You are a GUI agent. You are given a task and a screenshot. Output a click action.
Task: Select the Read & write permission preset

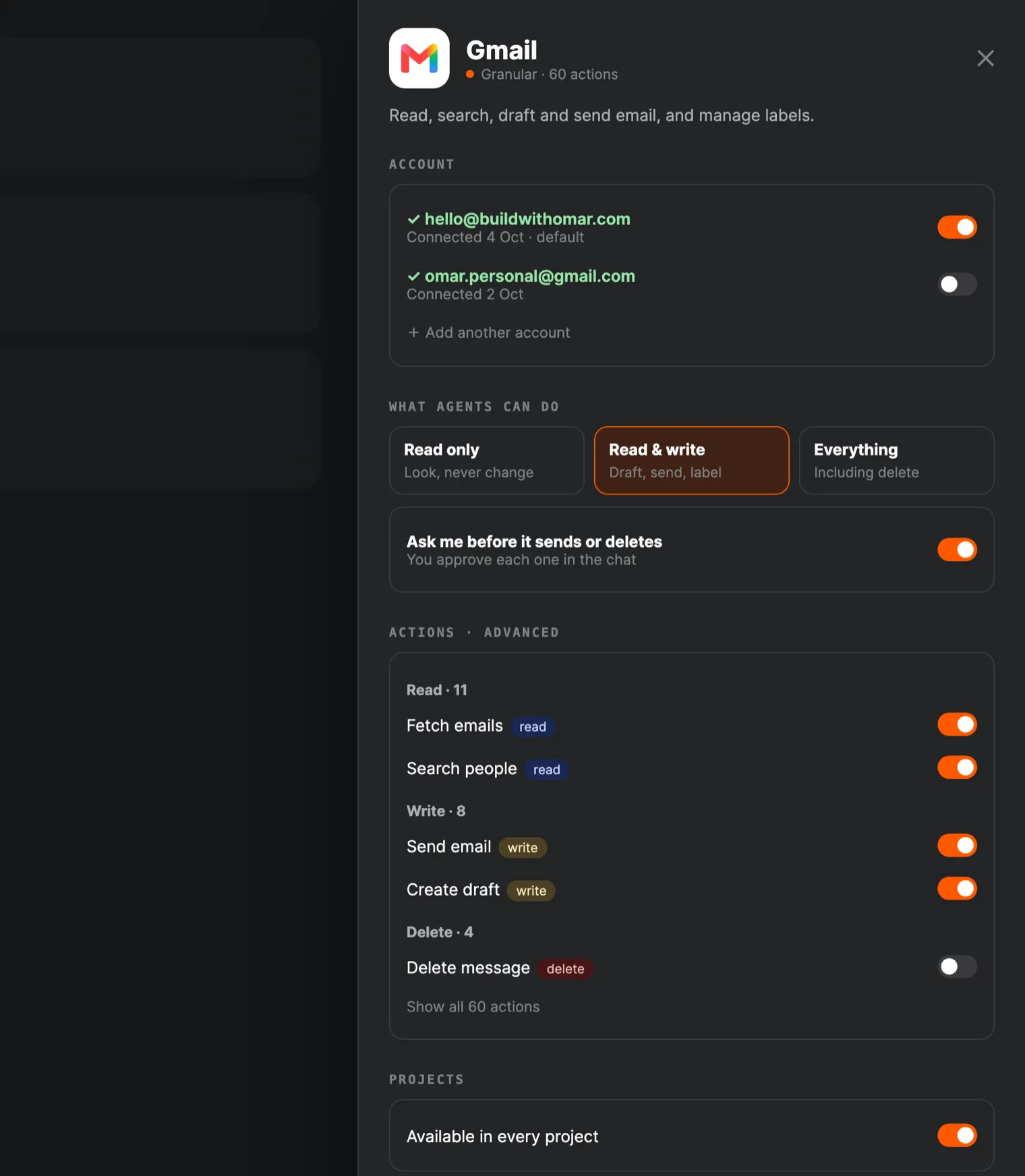tap(691, 461)
